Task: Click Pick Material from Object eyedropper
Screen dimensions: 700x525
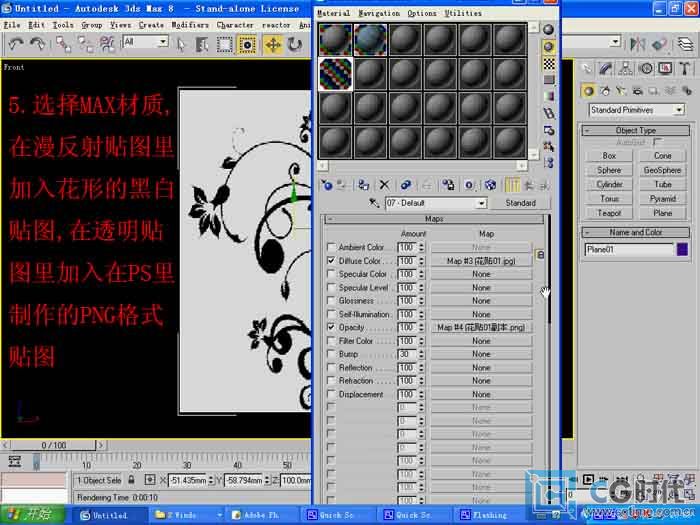Action: click(x=374, y=203)
